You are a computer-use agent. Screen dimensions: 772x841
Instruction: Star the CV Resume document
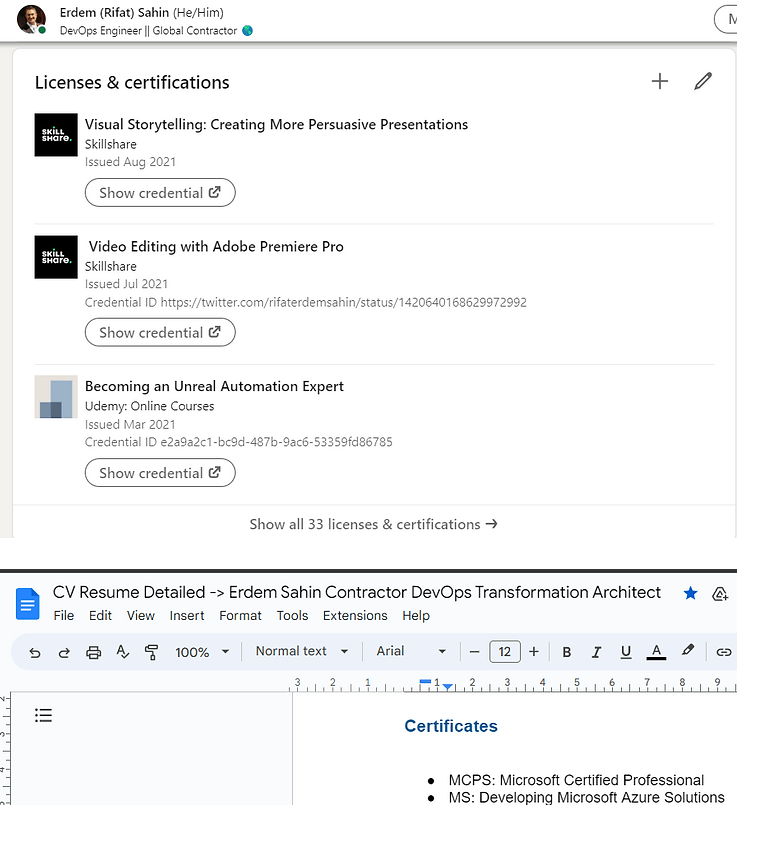[690, 593]
